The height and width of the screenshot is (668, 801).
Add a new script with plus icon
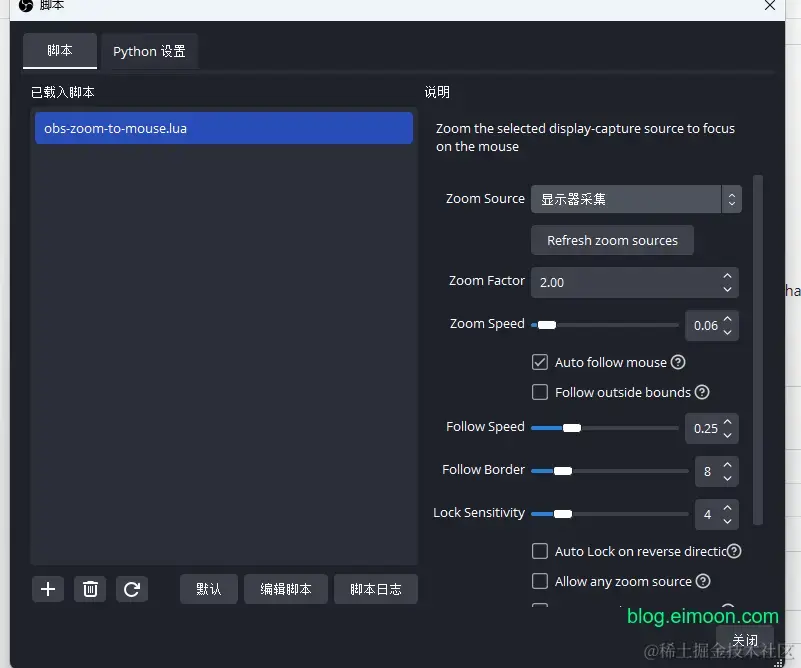48,589
